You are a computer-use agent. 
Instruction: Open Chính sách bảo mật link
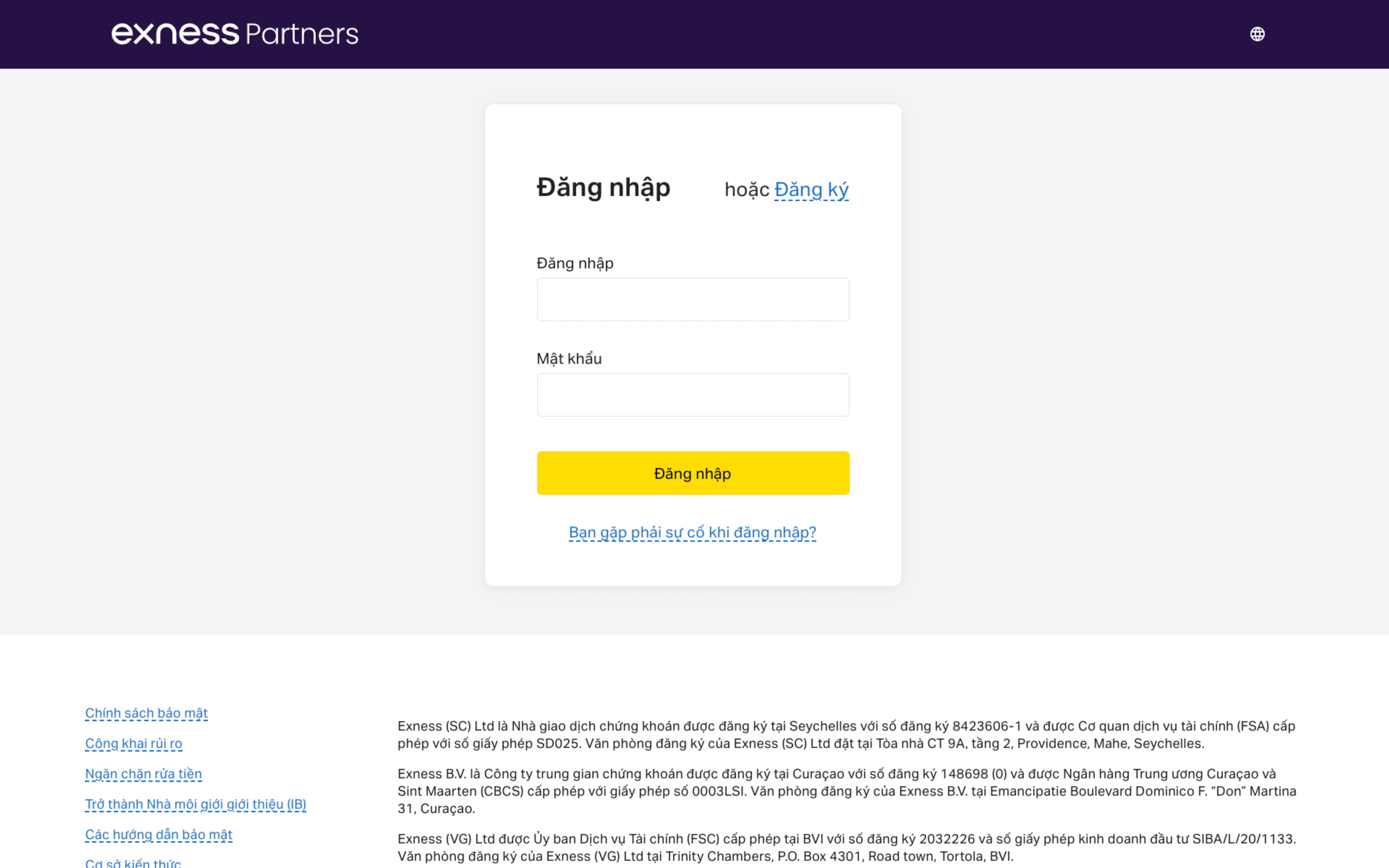pyautogui.click(x=146, y=713)
